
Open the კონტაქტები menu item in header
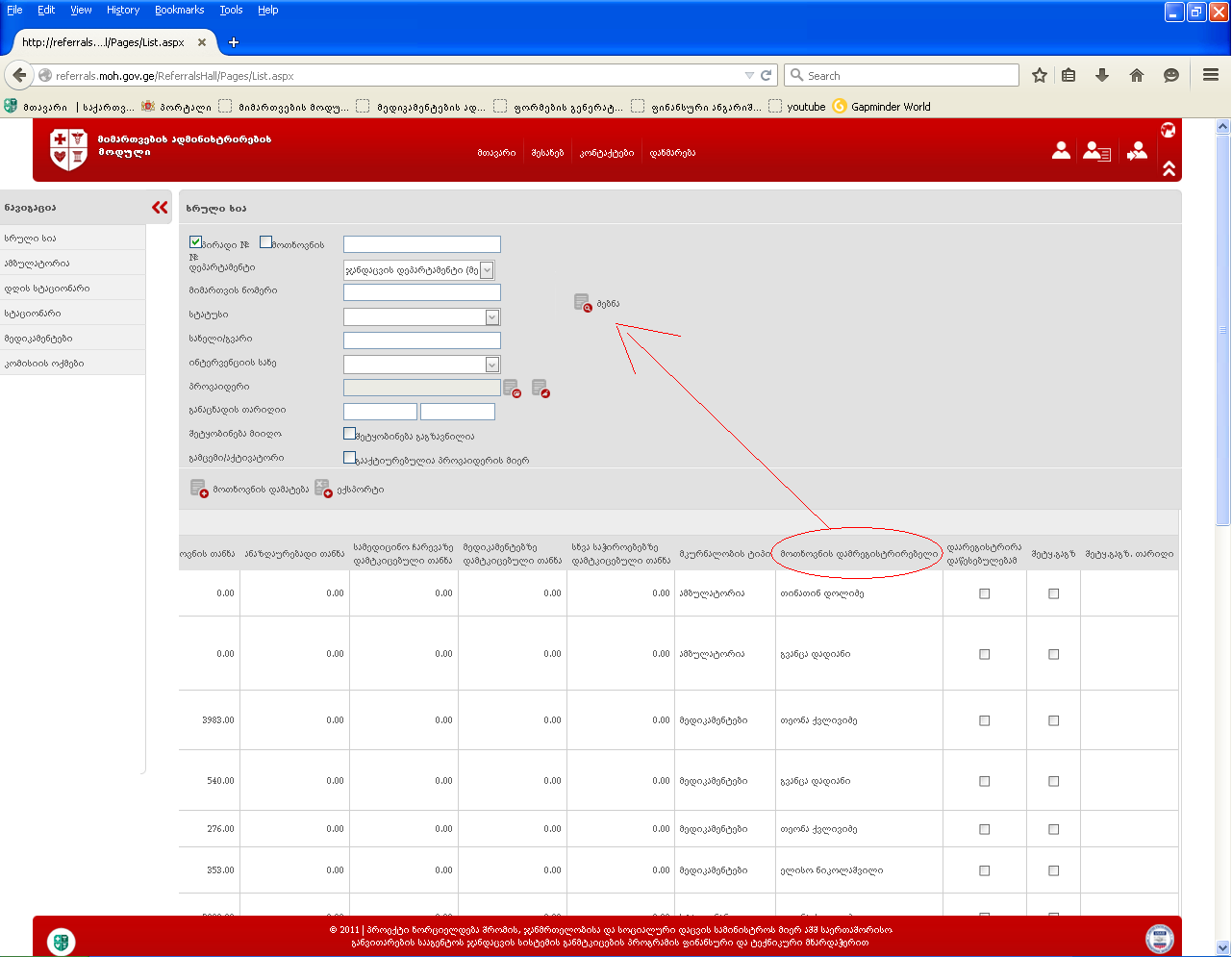point(607,153)
